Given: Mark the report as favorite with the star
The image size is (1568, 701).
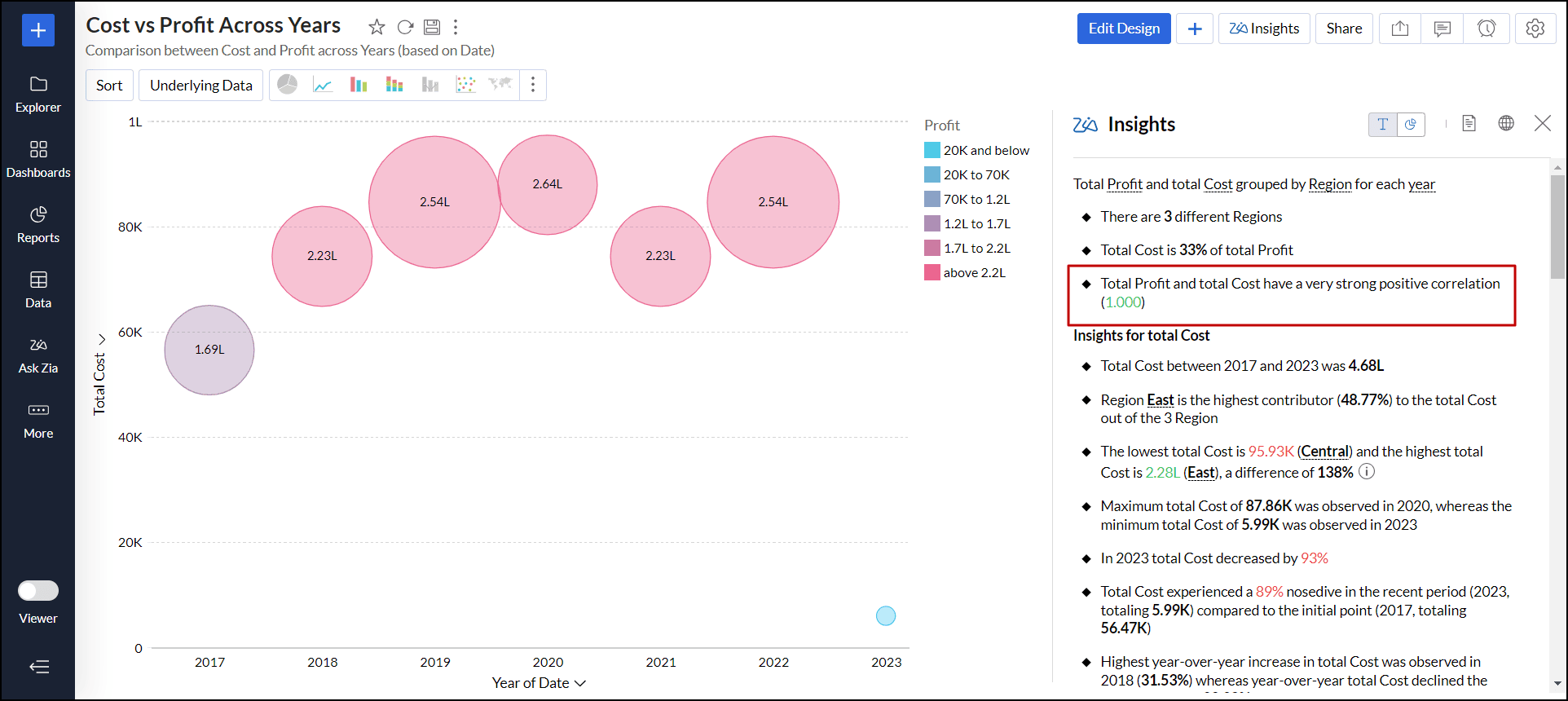Looking at the screenshot, I should pos(377,27).
